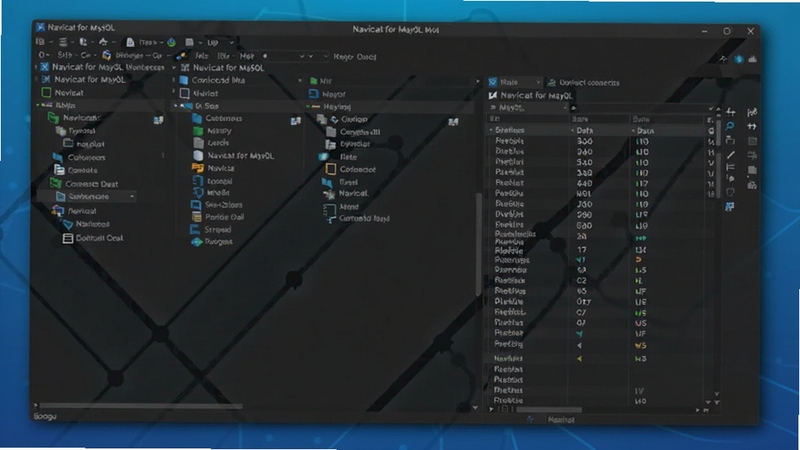The image size is (800, 450).
Task: Select the Navicat item in third column list
Action: pyautogui.click(x=346, y=194)
